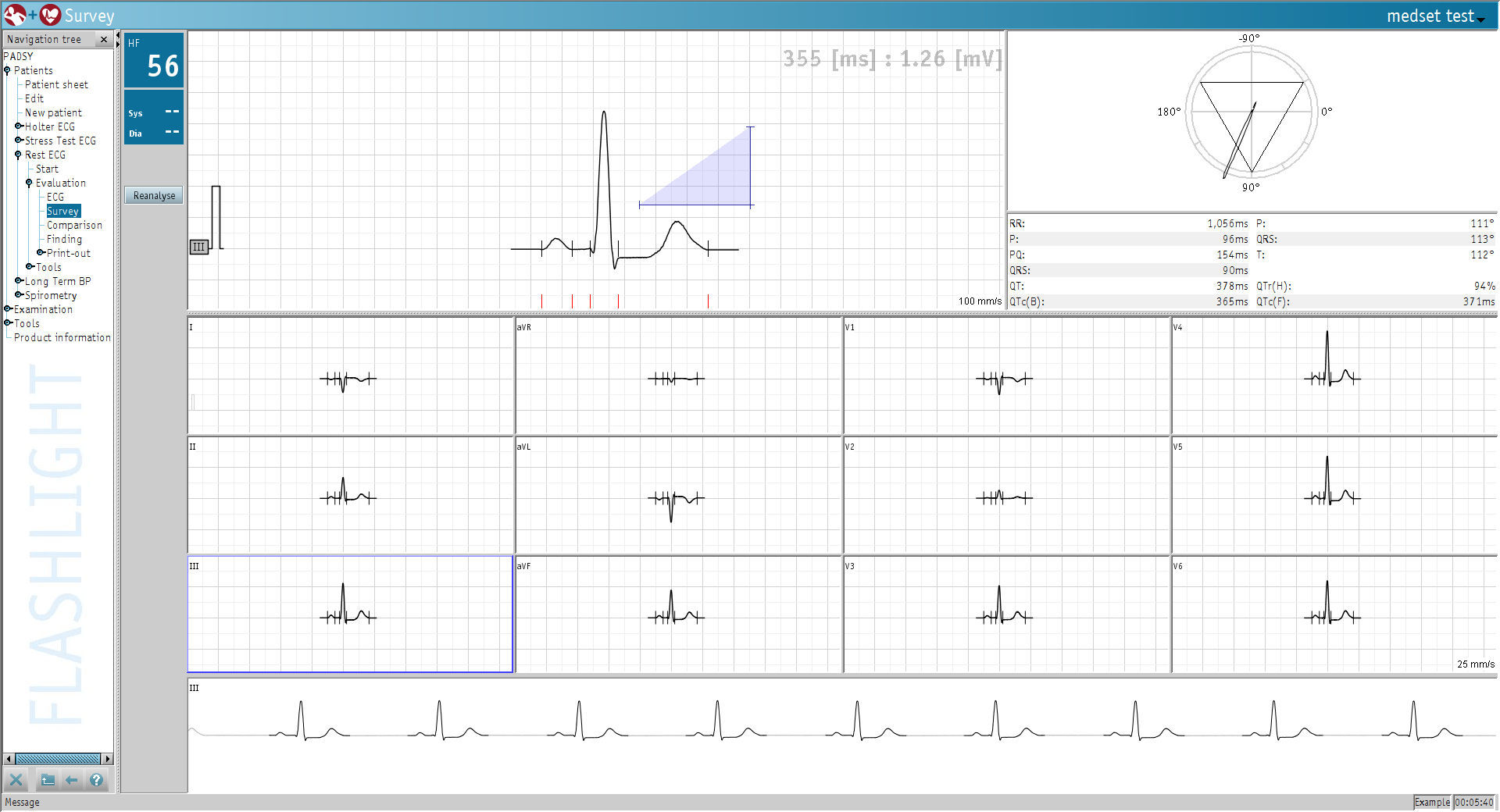Open Comparison in the navigation tree

(x=74, y=225)
